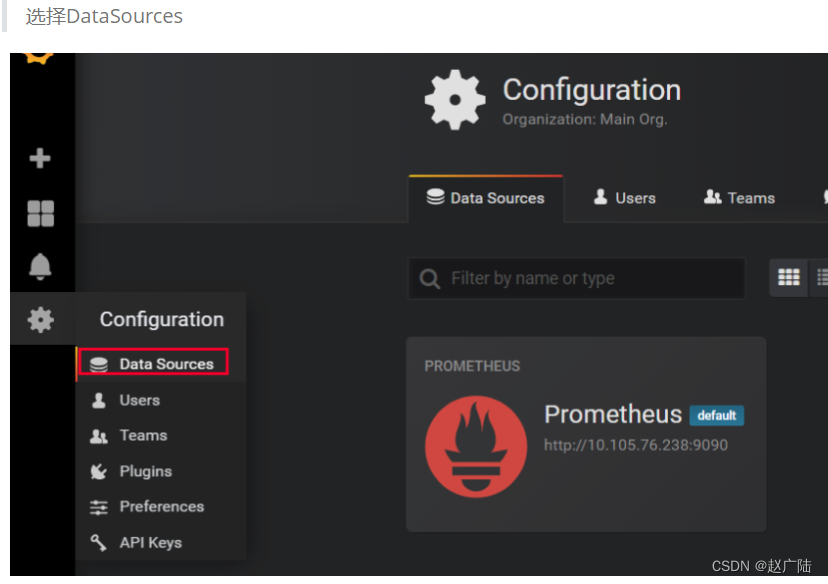This screenshot has height=584, width=828.
Task: Click the search magnifier icon in filter box
Action: pos(429,278)
